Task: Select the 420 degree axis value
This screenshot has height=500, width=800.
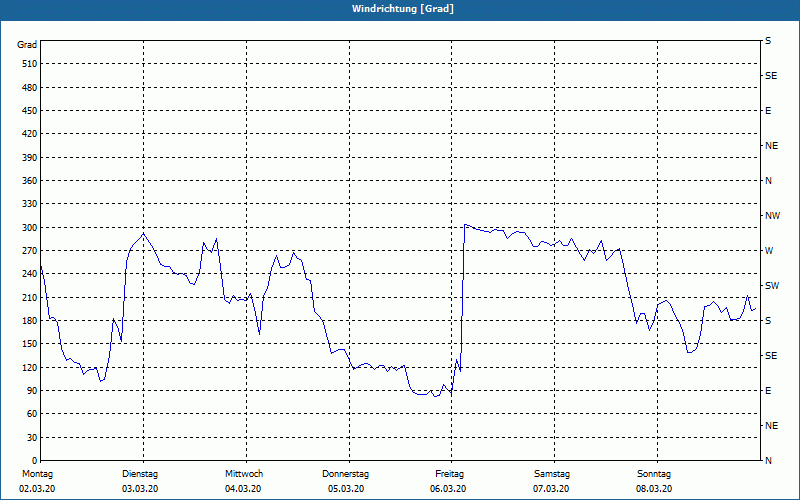Action: pyautogui.click(x=30, y=134)
